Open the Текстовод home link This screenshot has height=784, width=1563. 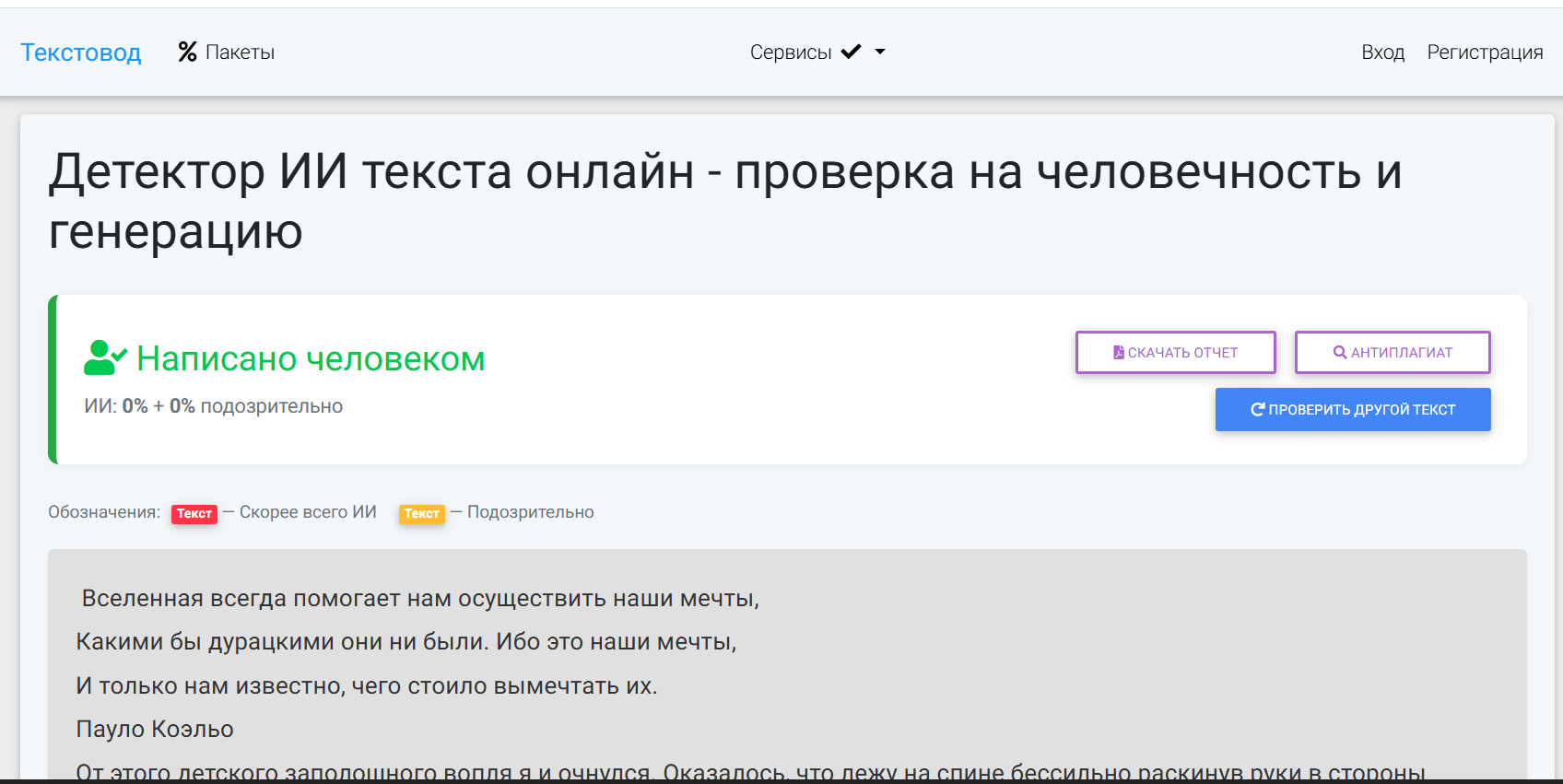pyautogui.click(x=81, y=53)
